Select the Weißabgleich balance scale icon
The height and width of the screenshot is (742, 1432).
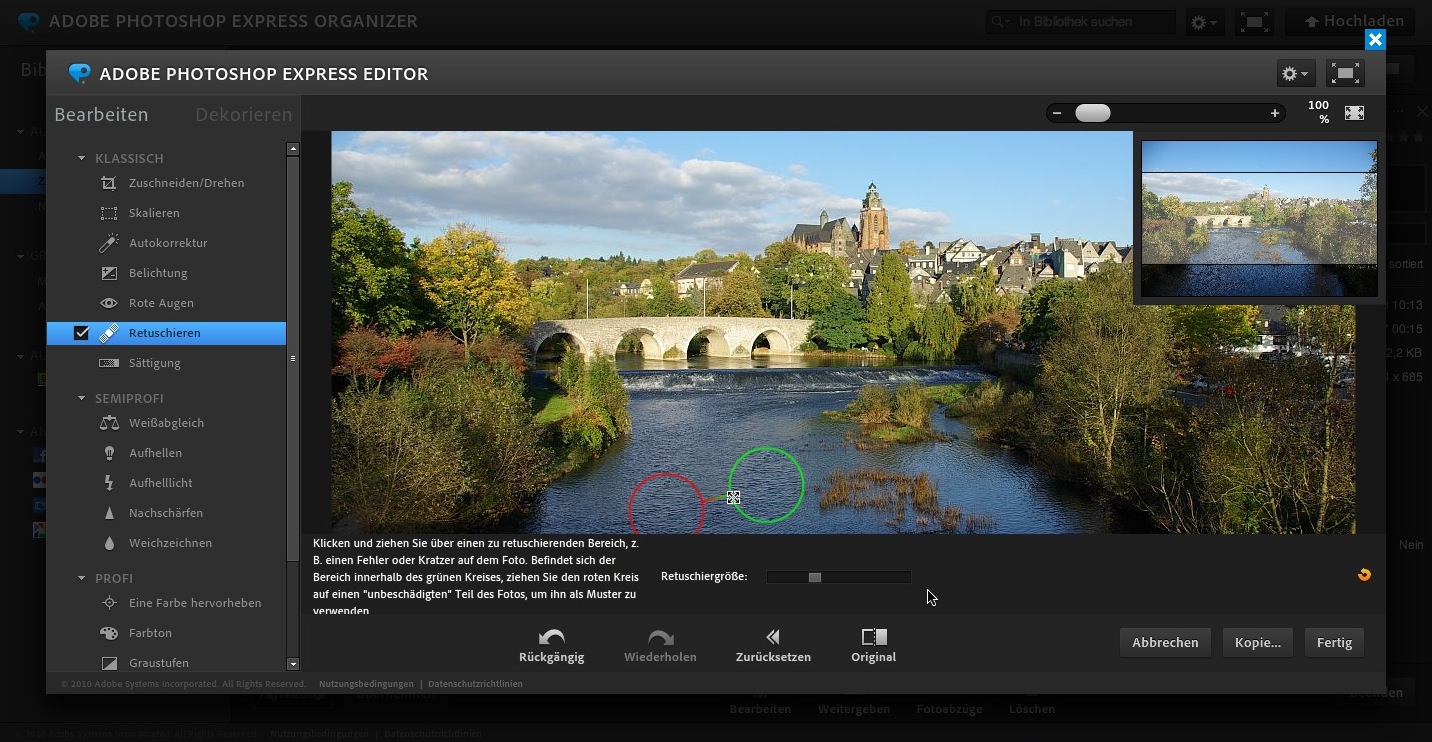(109, 423)
